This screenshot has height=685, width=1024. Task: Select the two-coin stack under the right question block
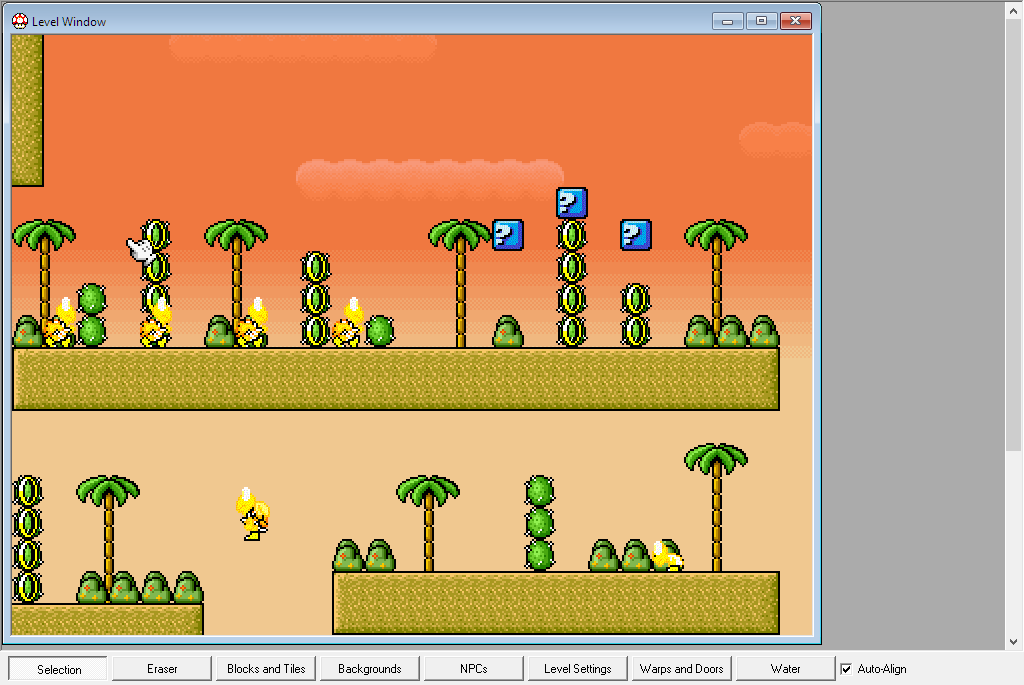[635, 315]
